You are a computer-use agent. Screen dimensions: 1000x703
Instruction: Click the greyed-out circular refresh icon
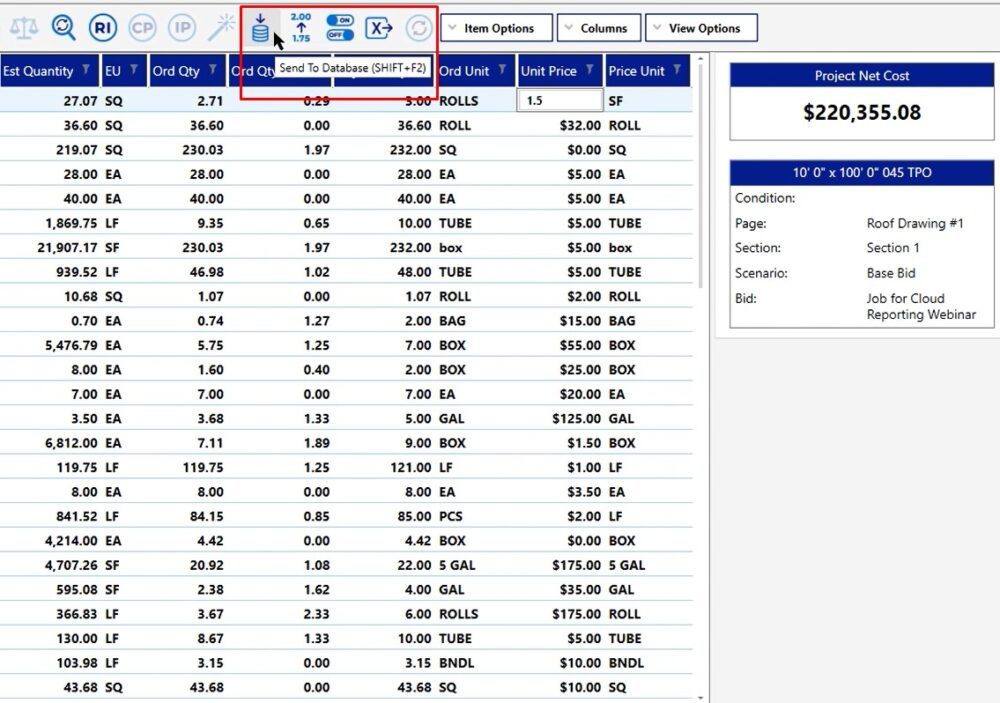click(418, 28)
